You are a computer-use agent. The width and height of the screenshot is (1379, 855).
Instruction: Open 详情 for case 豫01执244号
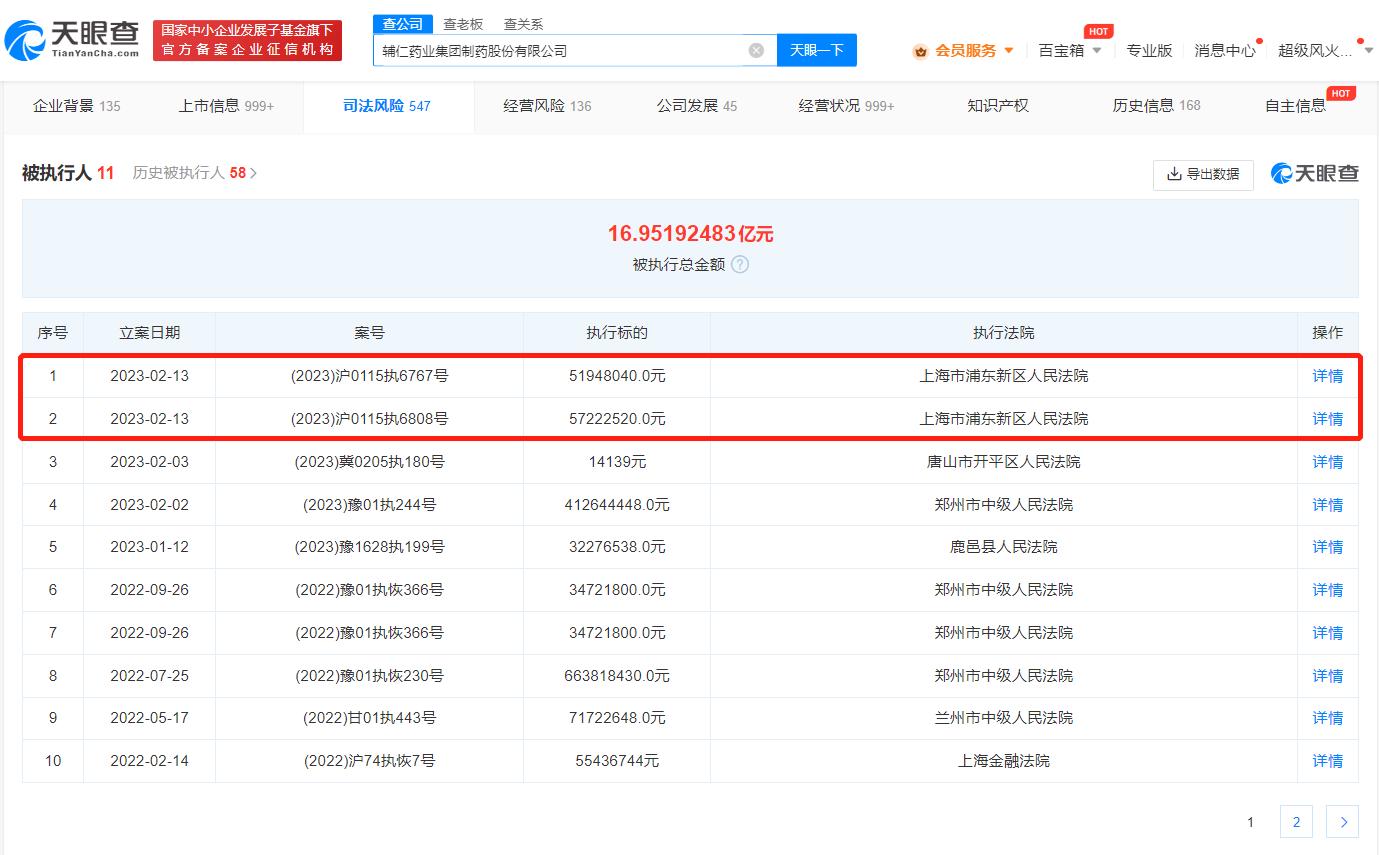pos(1328,505)
